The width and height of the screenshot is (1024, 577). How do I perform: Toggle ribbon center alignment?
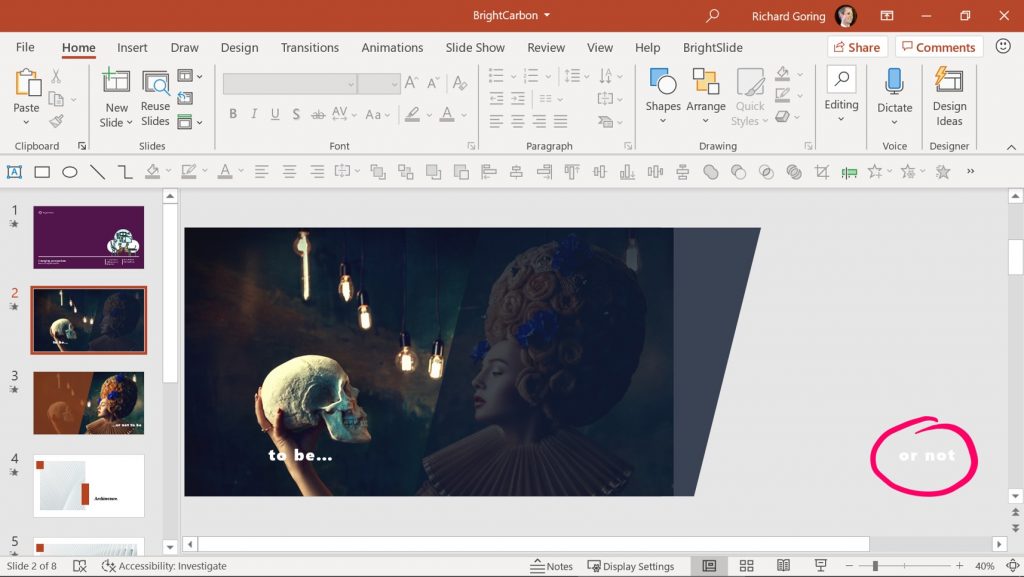[x=518, y=121]
